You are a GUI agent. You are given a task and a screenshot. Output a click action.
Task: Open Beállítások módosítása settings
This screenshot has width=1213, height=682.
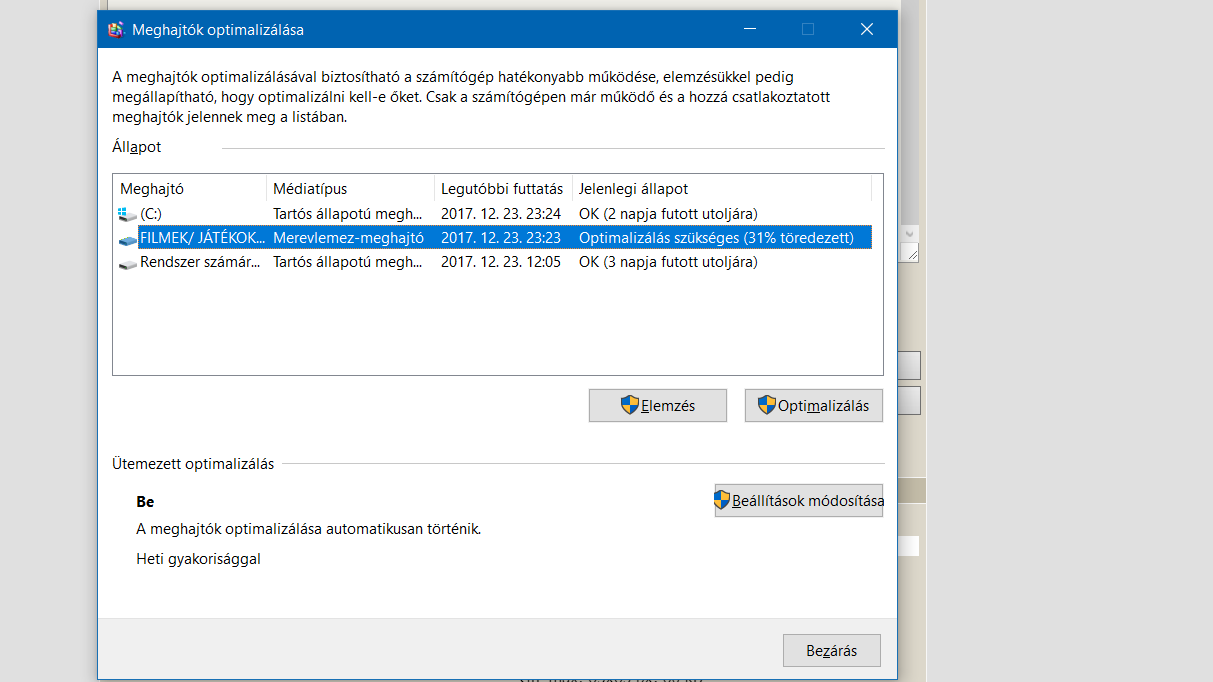click(799, 501)
